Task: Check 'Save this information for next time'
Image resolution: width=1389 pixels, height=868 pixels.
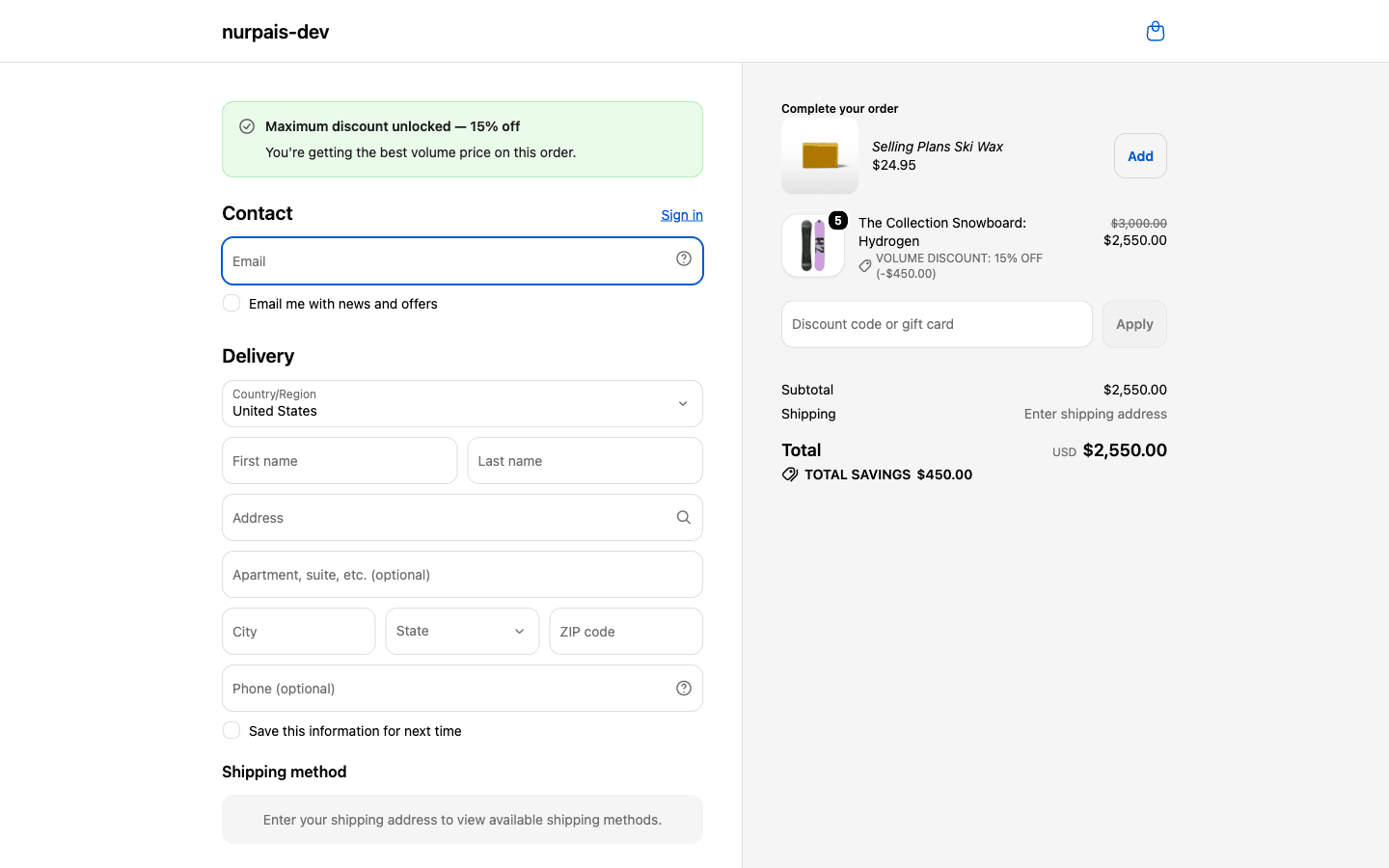Action: 231,730
